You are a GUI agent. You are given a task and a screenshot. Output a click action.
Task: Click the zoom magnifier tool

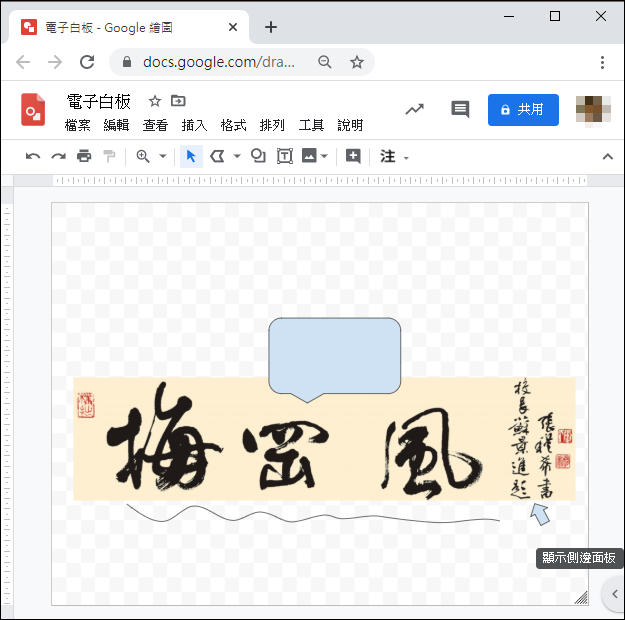tap(143, 156)
